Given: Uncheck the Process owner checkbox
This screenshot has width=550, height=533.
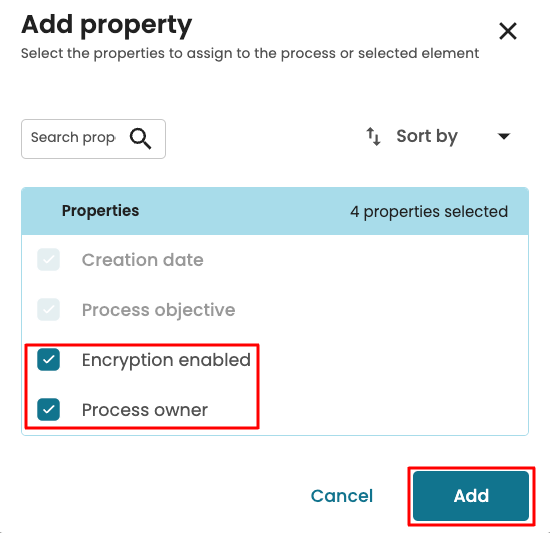Looking at the screenshot, I should pyautogui.click(x=48, y=410).
